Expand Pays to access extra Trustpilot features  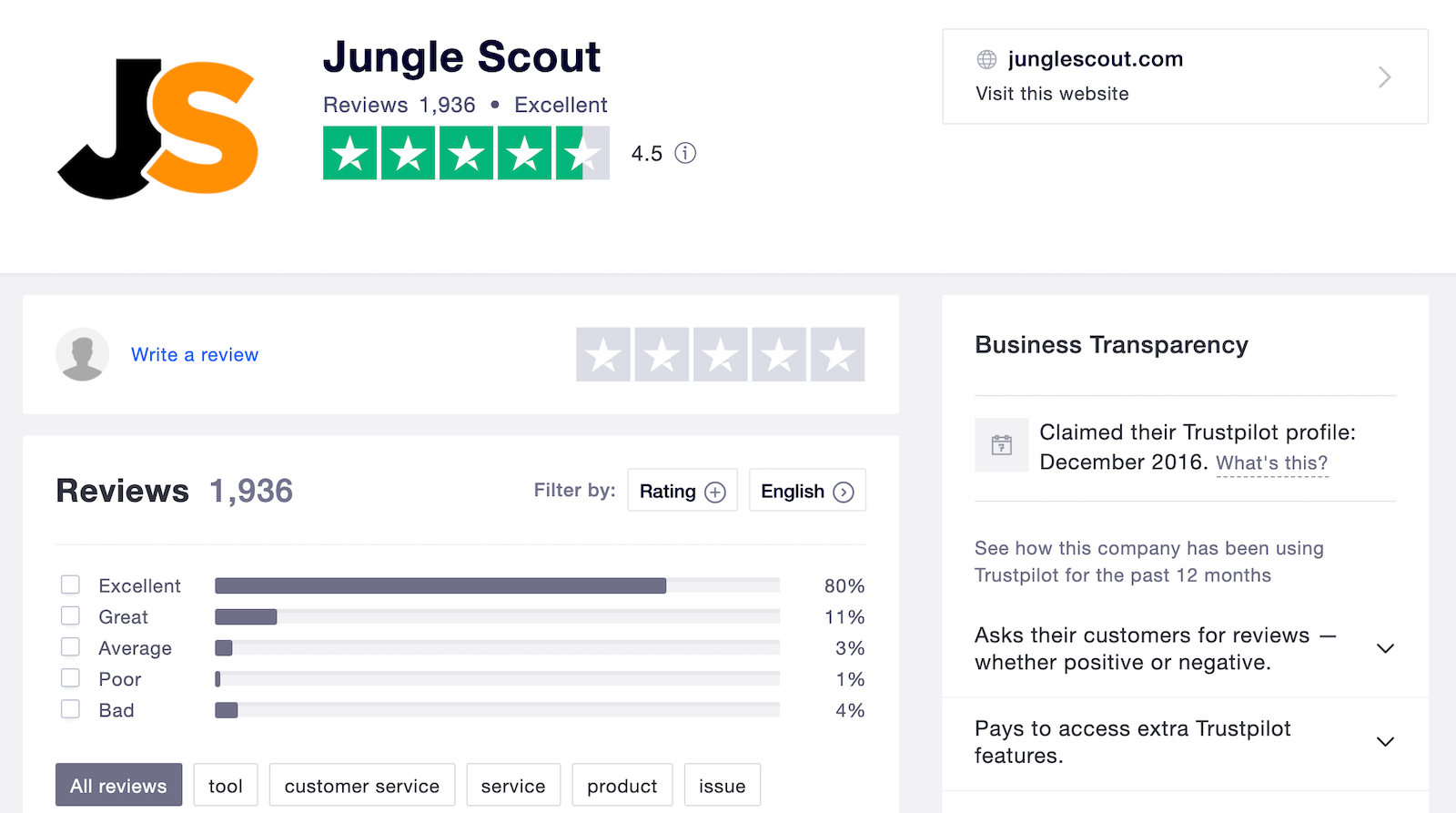tap(1185, 743)
